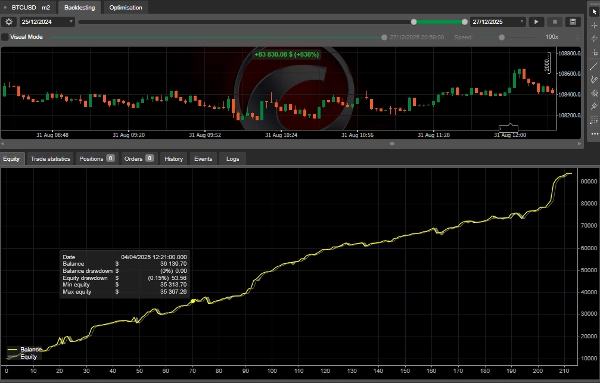Select the Backtesting tab
The image size is (600, 383).
coord(80,7)
